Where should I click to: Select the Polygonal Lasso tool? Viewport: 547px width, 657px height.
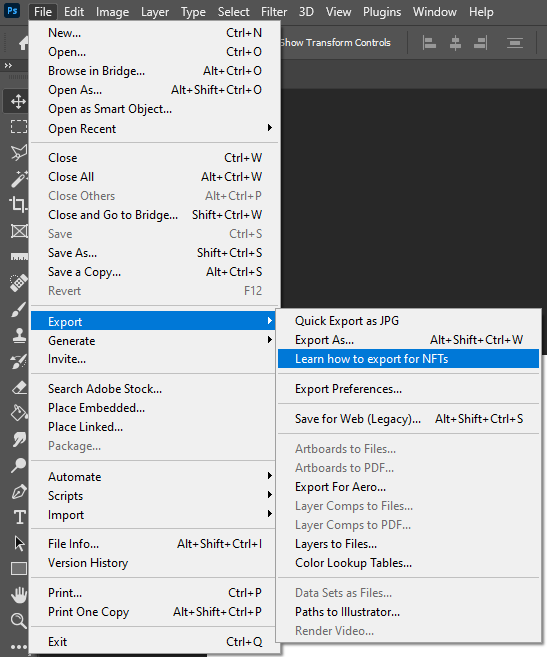(18, 153)
